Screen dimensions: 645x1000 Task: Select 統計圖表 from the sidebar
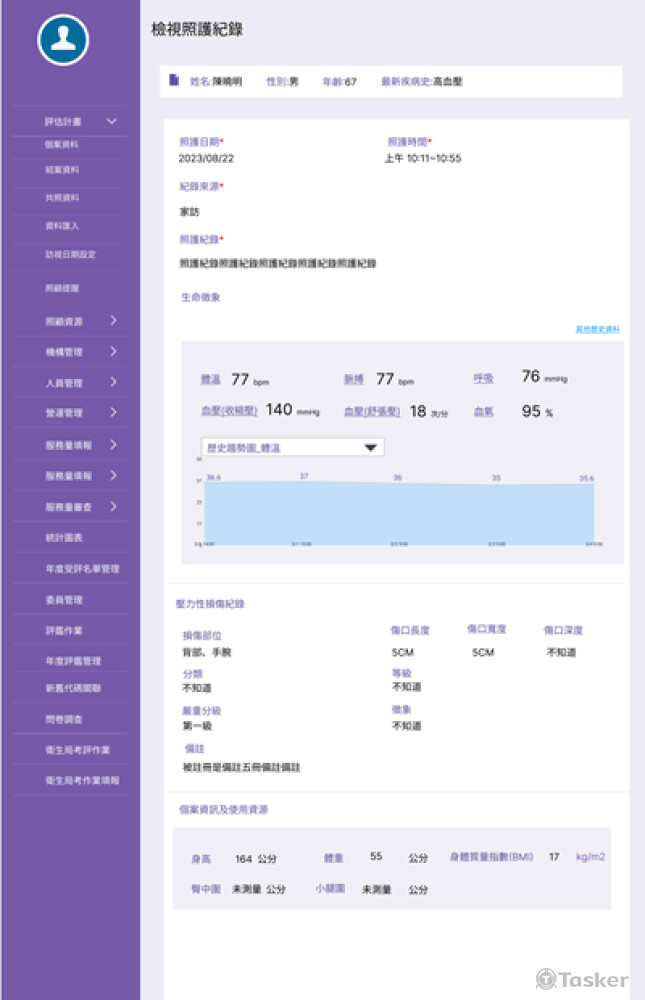pyautogui.click(x=63, y=538)
